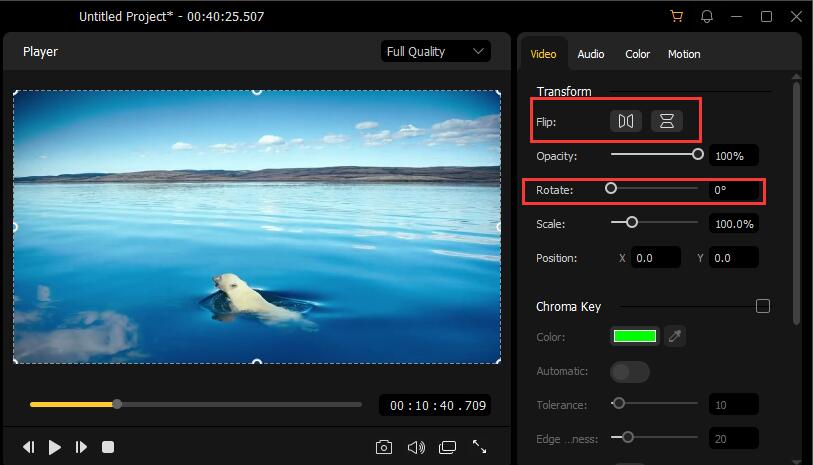Enable the Chroma Key checkbox

(763, 306)
